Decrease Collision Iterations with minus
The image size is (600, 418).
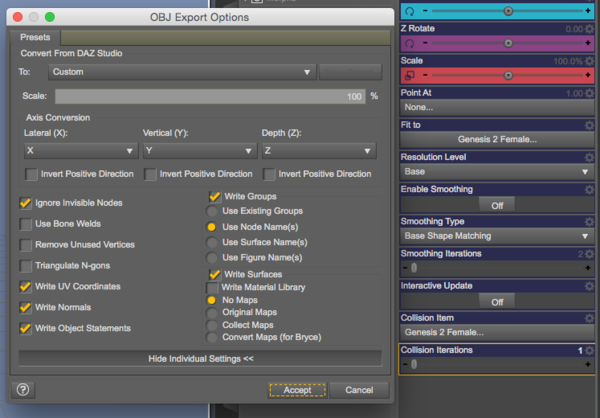click(405, 364)
